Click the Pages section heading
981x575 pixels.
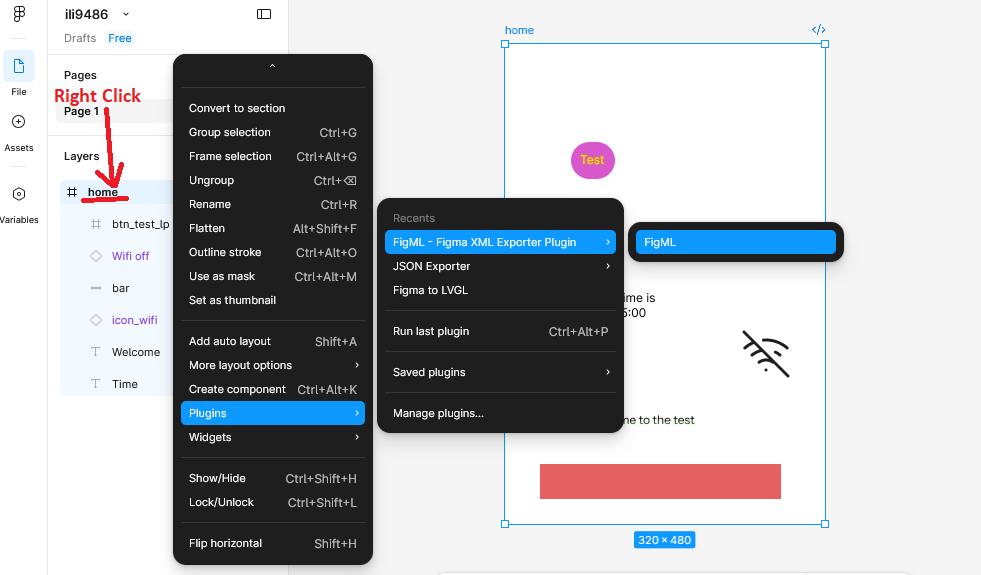80,75
